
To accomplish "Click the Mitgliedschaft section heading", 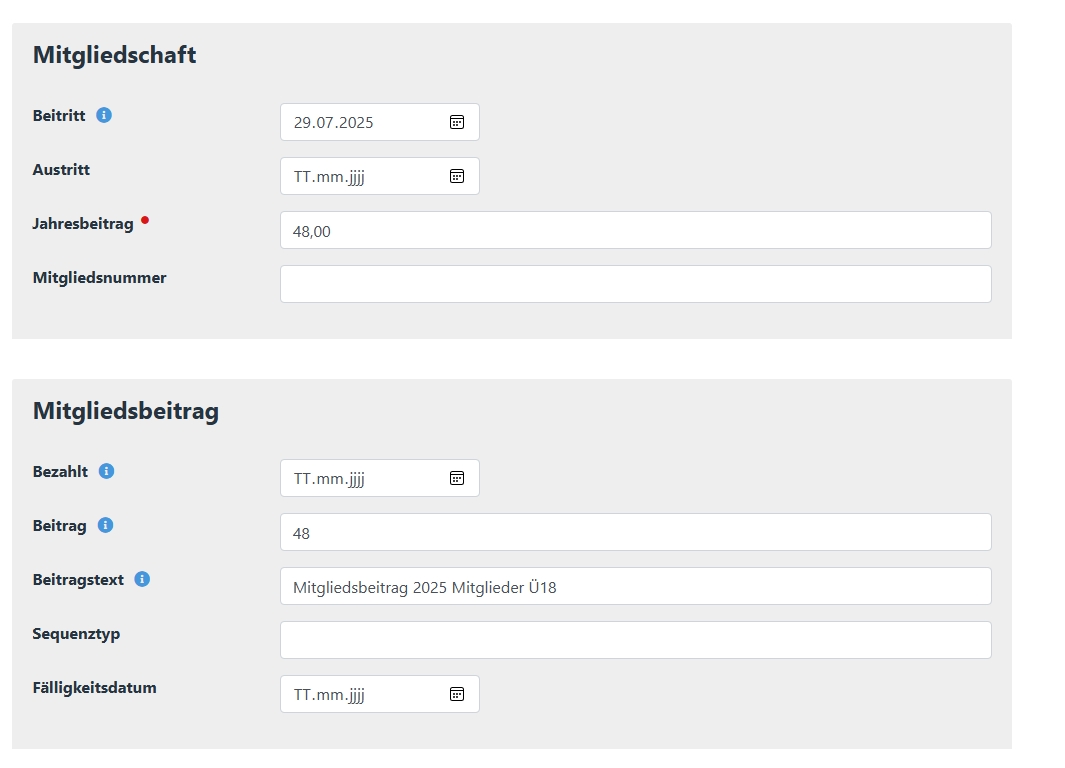I will (115, 55).
